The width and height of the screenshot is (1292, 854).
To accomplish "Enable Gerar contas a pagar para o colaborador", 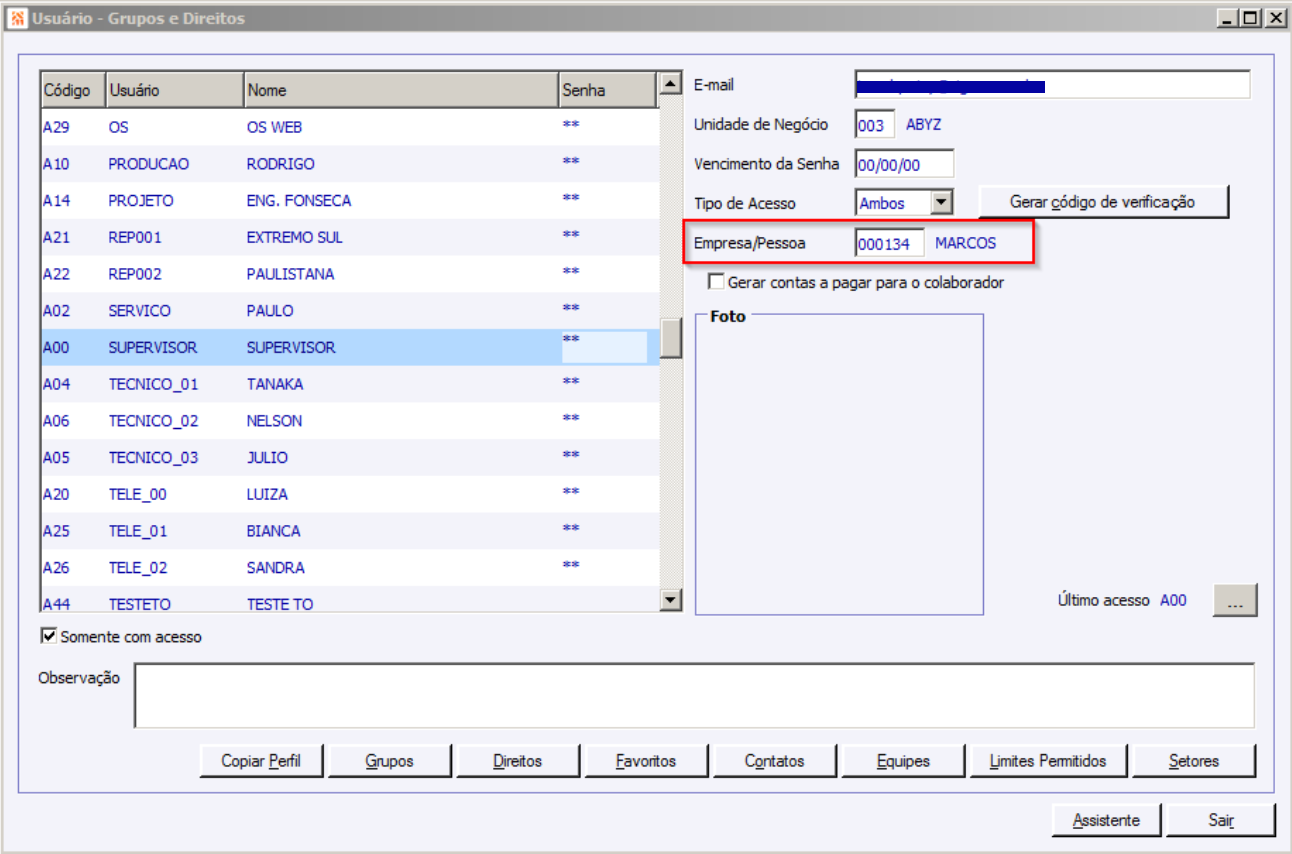I will 715,282.
